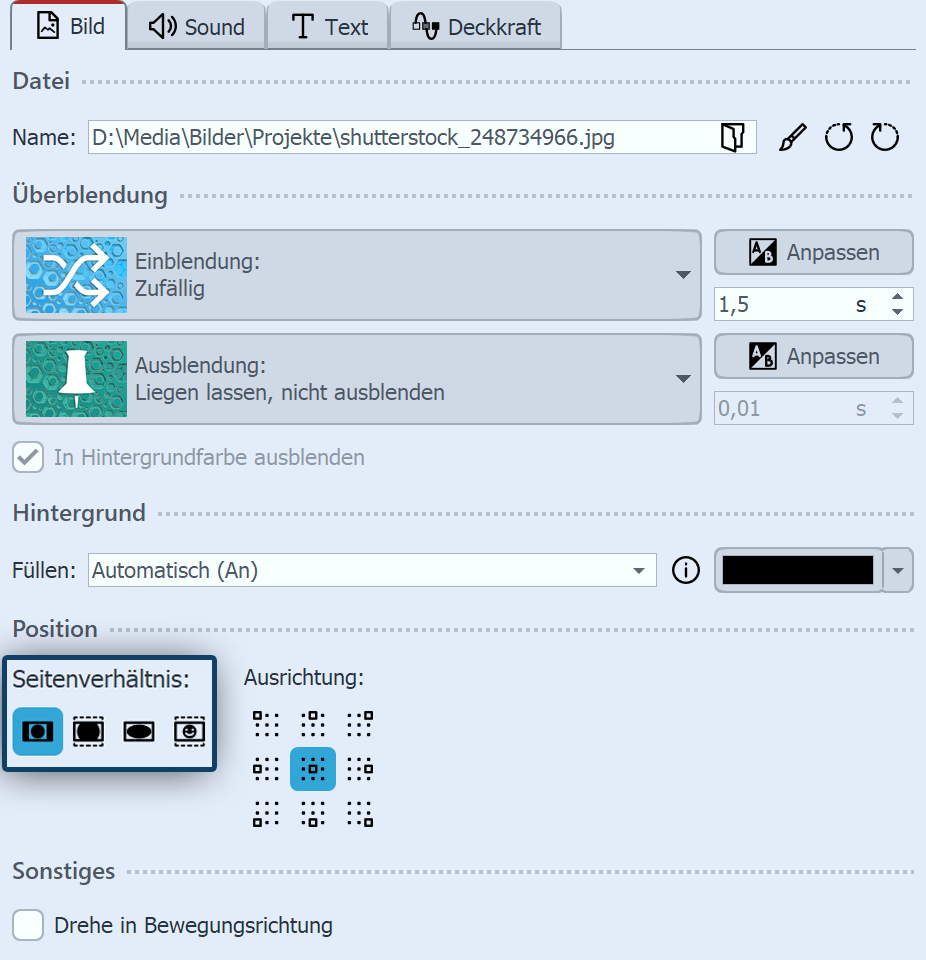
Task: Select the second Seitenverhältnis icon with dashed border
Action: (x=88, y=731)
